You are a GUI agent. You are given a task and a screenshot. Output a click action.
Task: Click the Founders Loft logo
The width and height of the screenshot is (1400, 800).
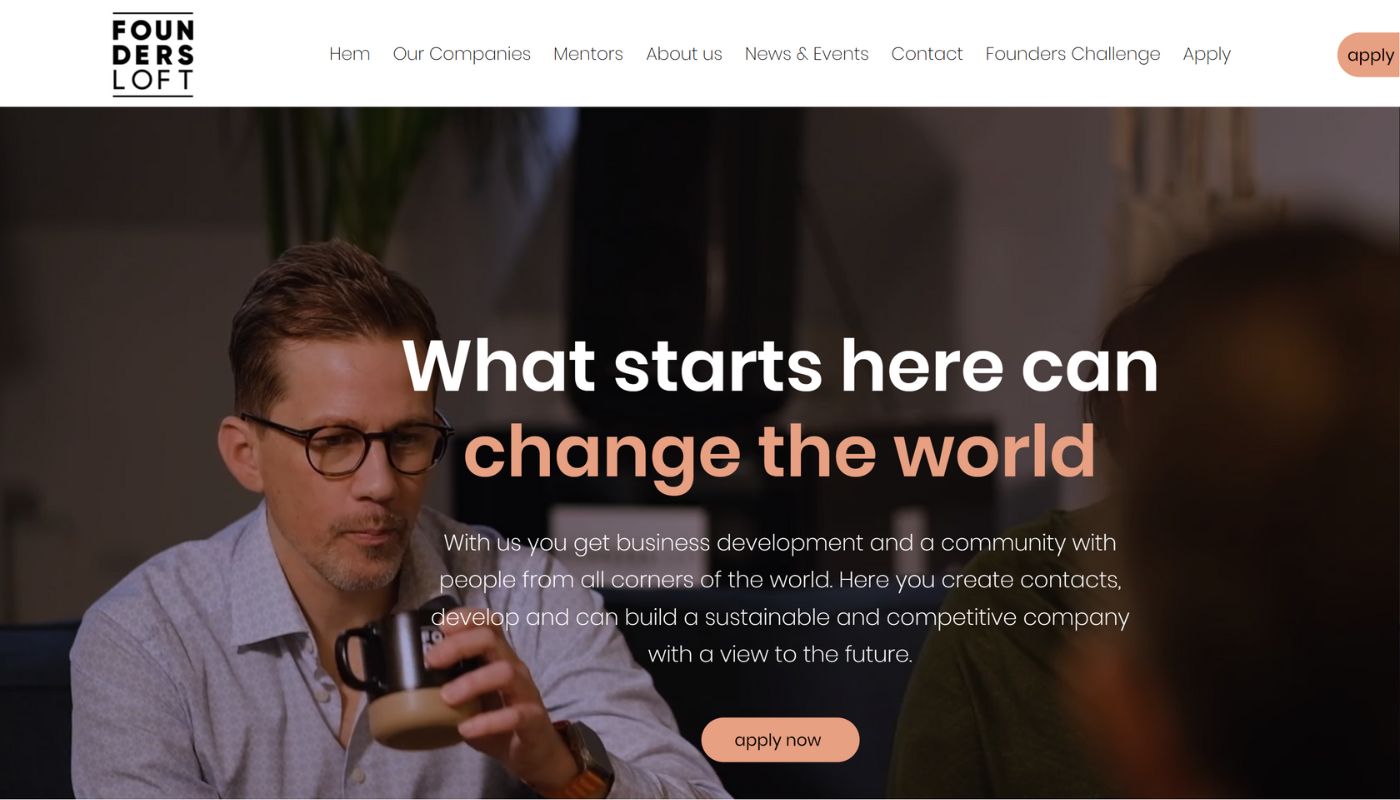pos(153,54)
